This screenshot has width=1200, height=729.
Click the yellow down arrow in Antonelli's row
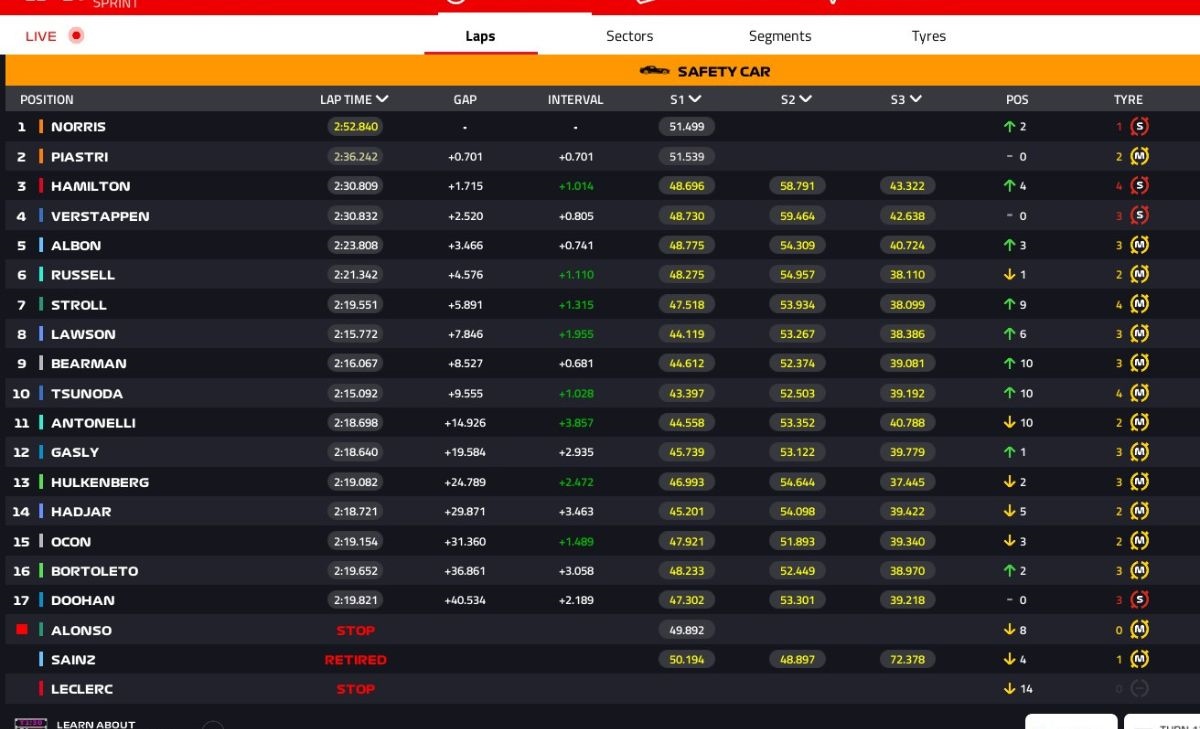(x=1010, y=423)
